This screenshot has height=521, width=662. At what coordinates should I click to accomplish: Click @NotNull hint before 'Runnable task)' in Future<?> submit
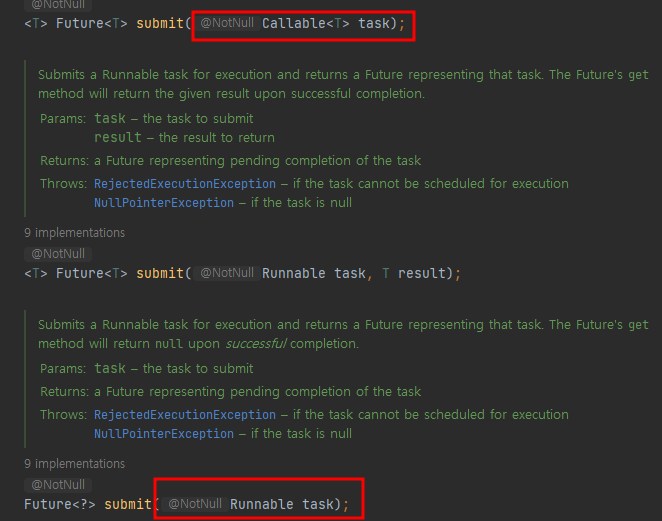click(x=195, y=504)
